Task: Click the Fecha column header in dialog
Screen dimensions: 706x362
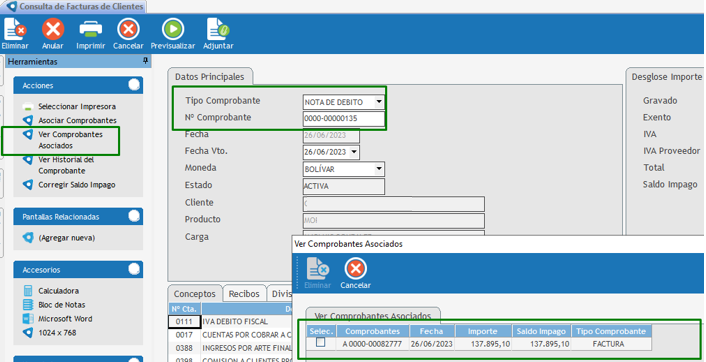Action: click(431, 331)
